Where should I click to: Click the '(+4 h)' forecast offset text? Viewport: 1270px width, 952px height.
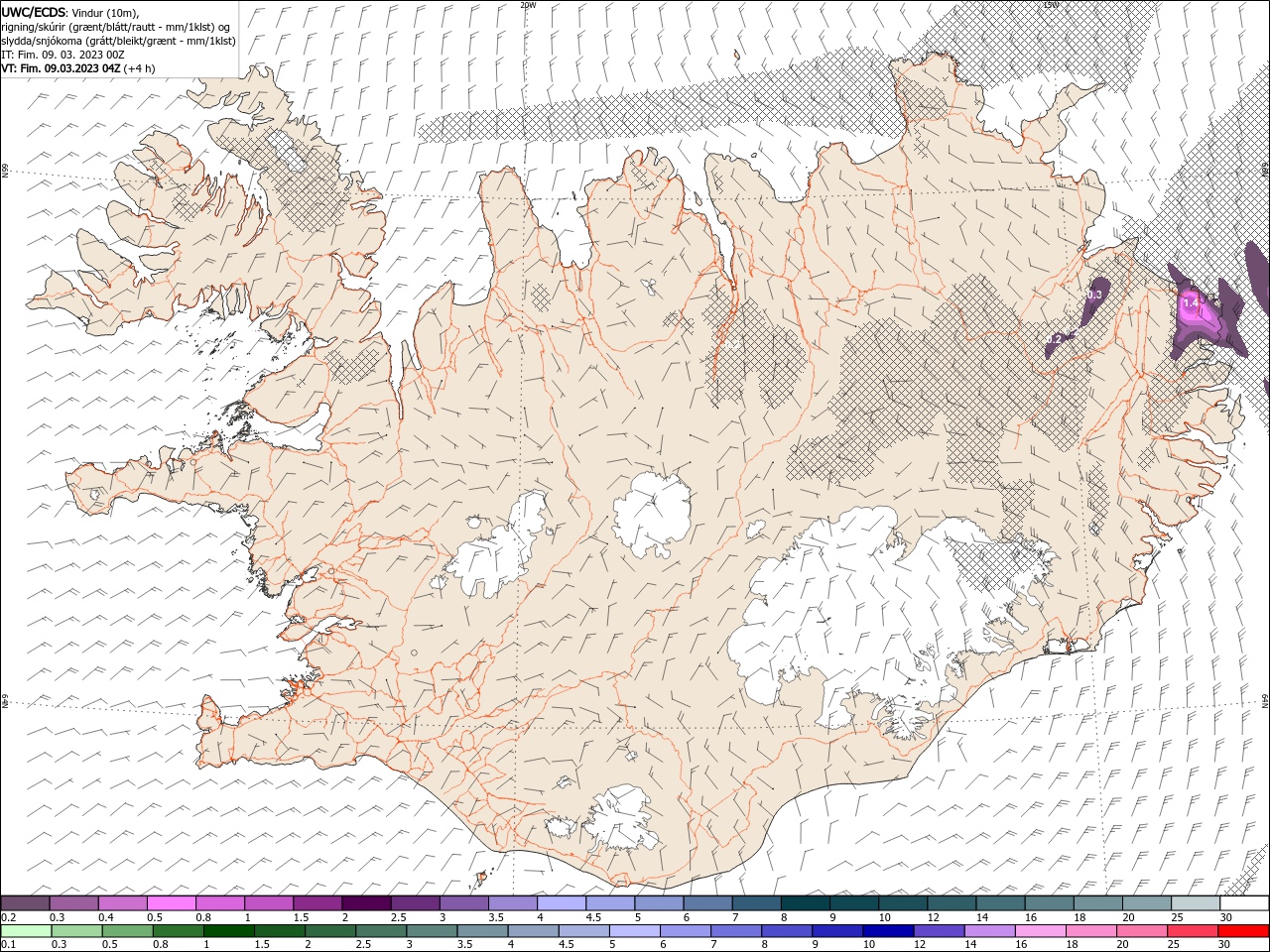140,68
